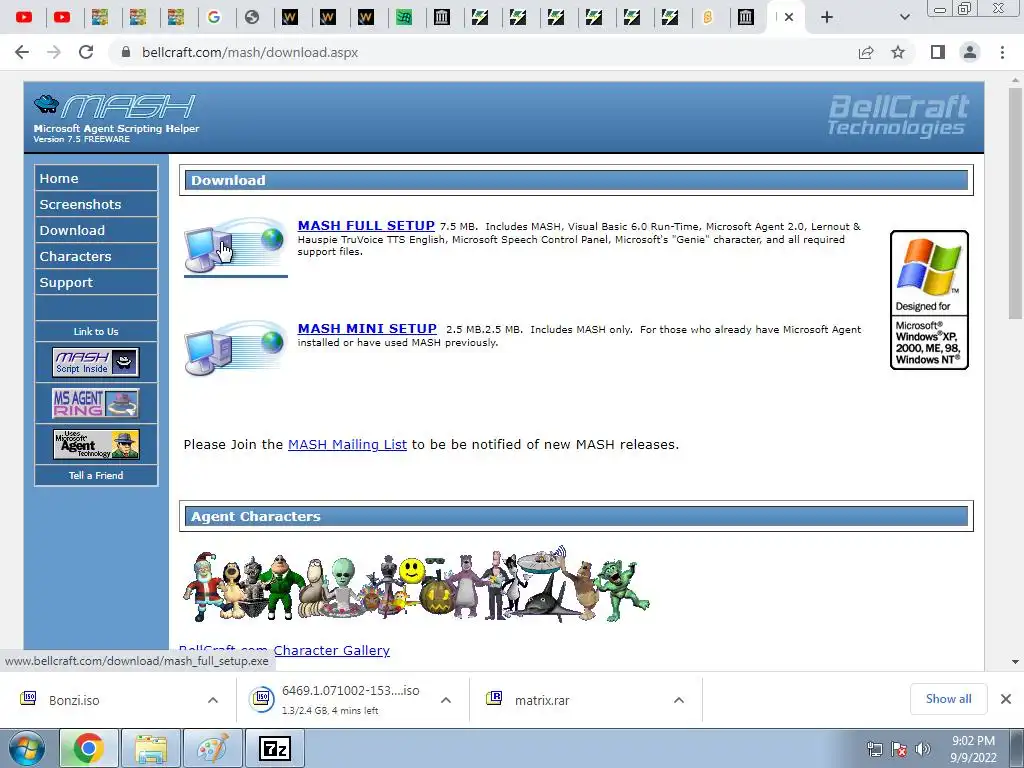Screen dimensions: 1024x768
Task: Open the Characters sidebar menu item
Action: pyautogui.click(x=96, y=256)
